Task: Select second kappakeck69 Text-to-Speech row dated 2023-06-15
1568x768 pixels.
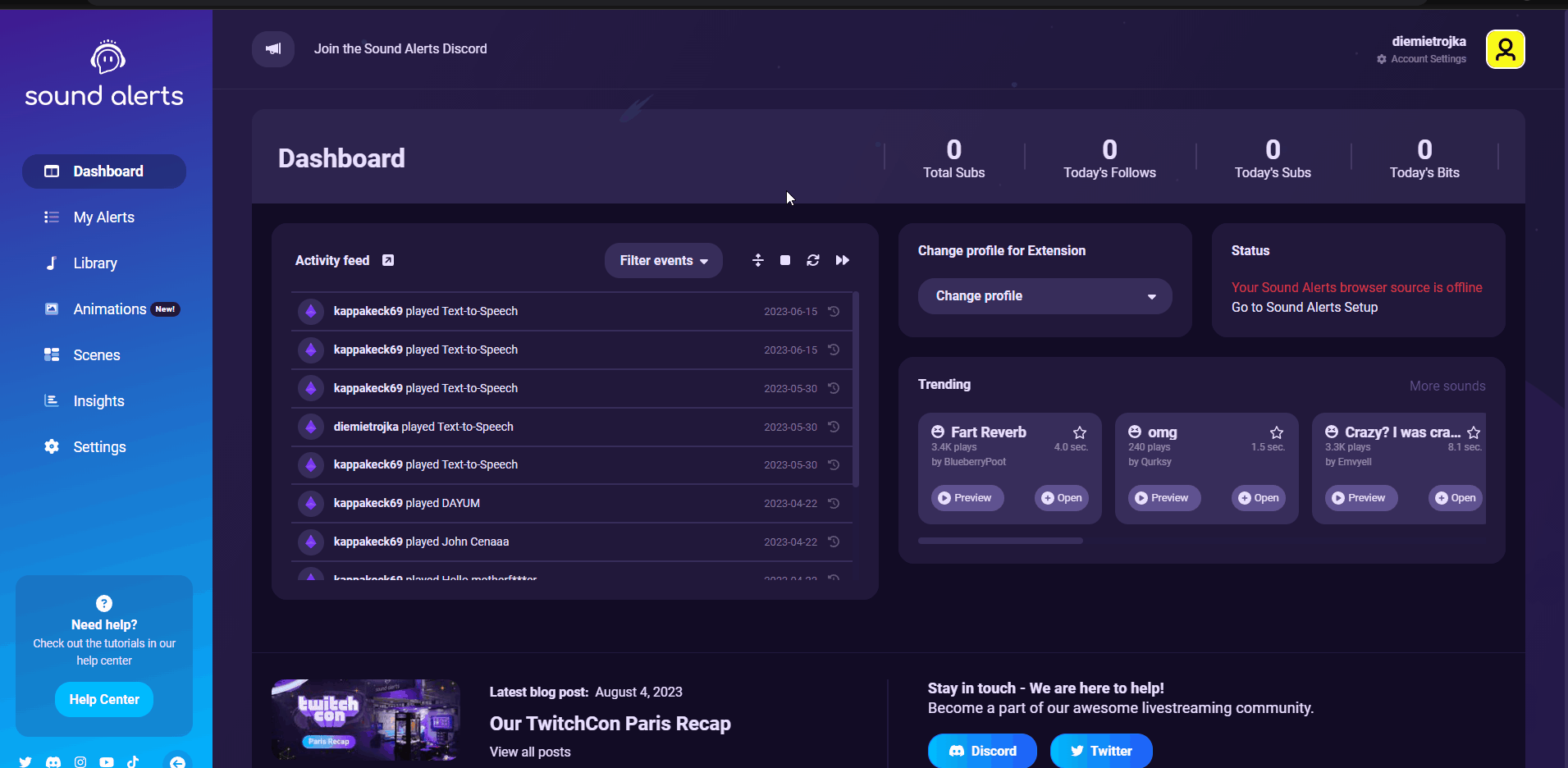Action: pos(572,350)
